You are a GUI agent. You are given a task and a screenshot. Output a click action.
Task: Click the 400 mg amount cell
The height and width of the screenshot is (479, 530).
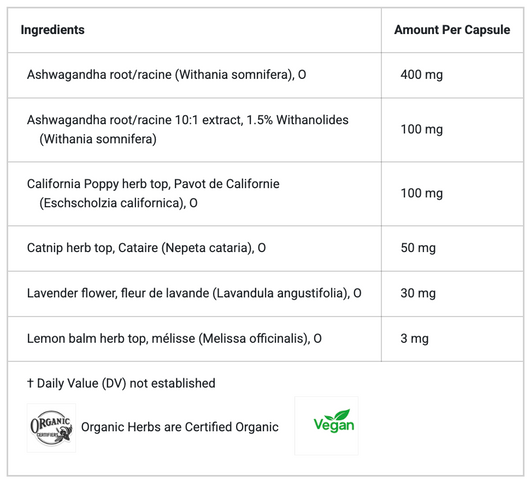click(421, 74)
